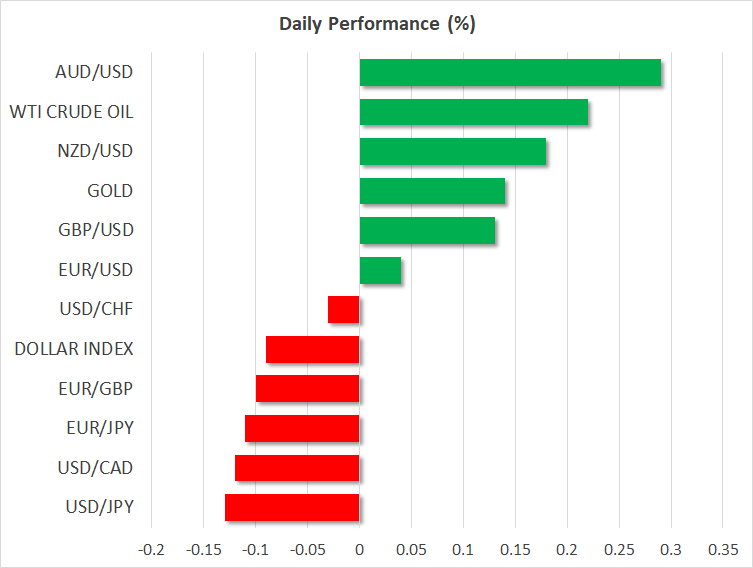This screenshot has width=753, height=568.
Task: Select the WTI CRUDE OIL category label
Action: 72,112
